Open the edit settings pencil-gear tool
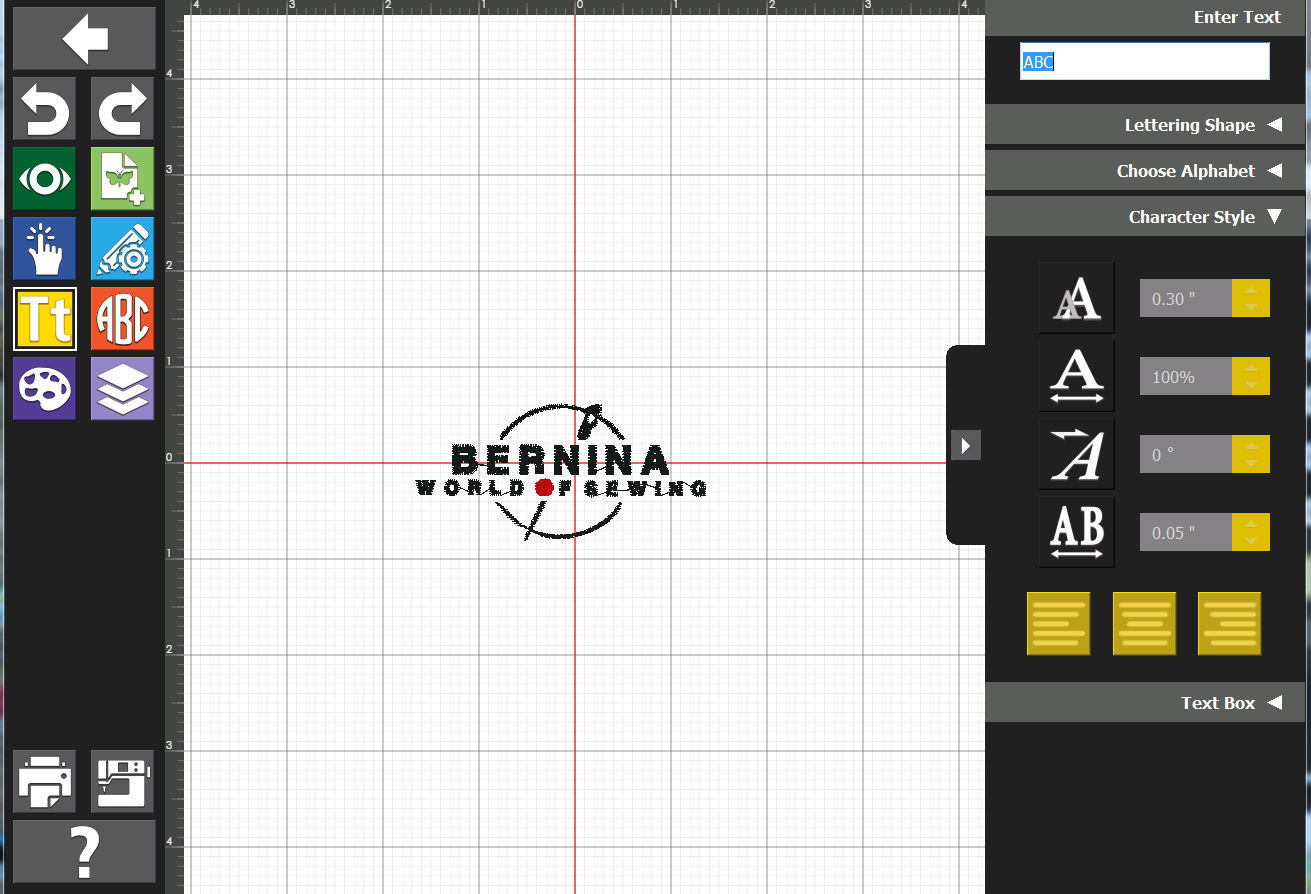The width and height of the screenshot is (1311, 894). click(123, 248)
